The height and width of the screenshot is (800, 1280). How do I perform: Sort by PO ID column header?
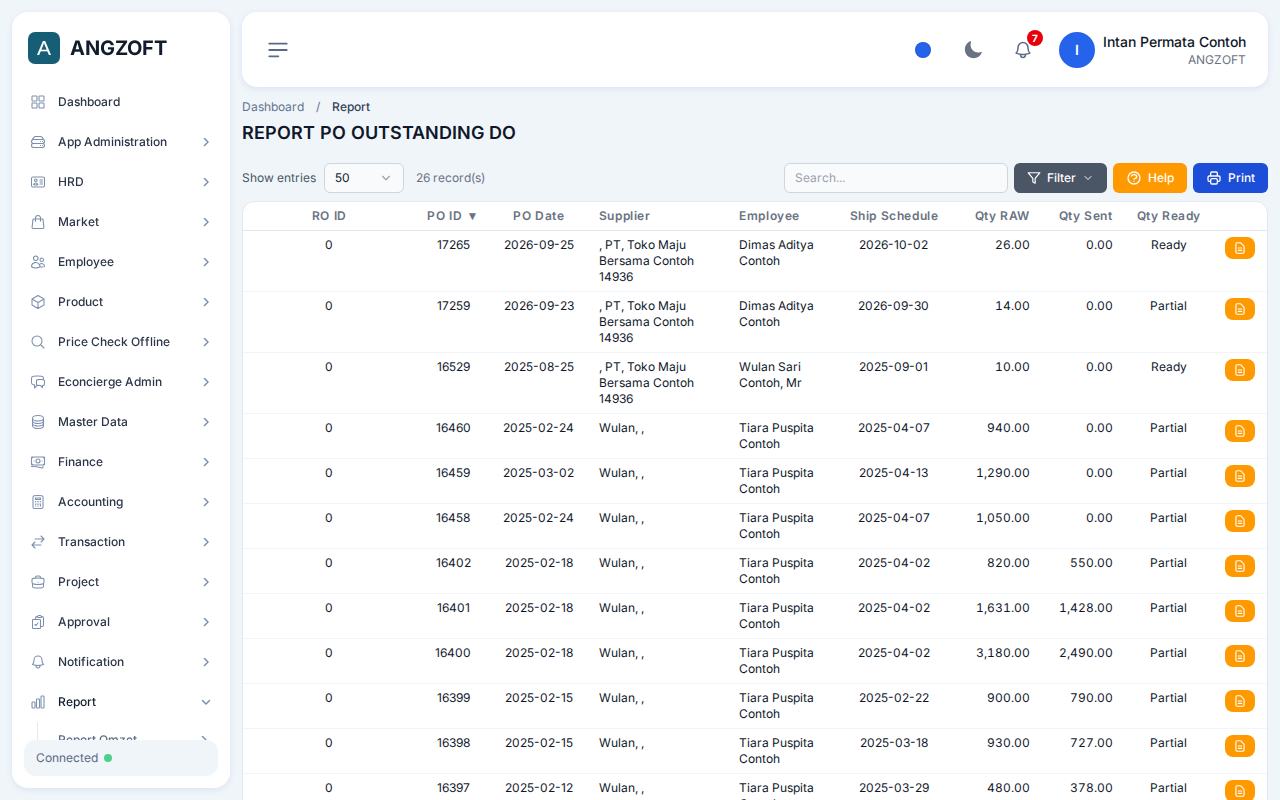(452, 216)
